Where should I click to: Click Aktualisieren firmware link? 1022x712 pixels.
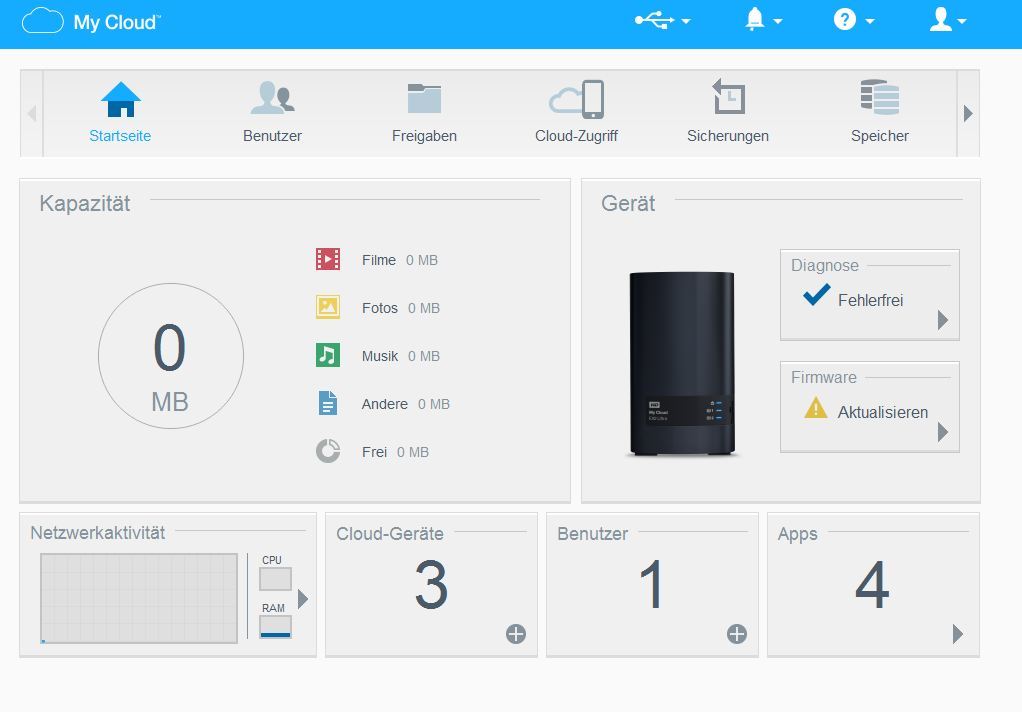[883, 413]
